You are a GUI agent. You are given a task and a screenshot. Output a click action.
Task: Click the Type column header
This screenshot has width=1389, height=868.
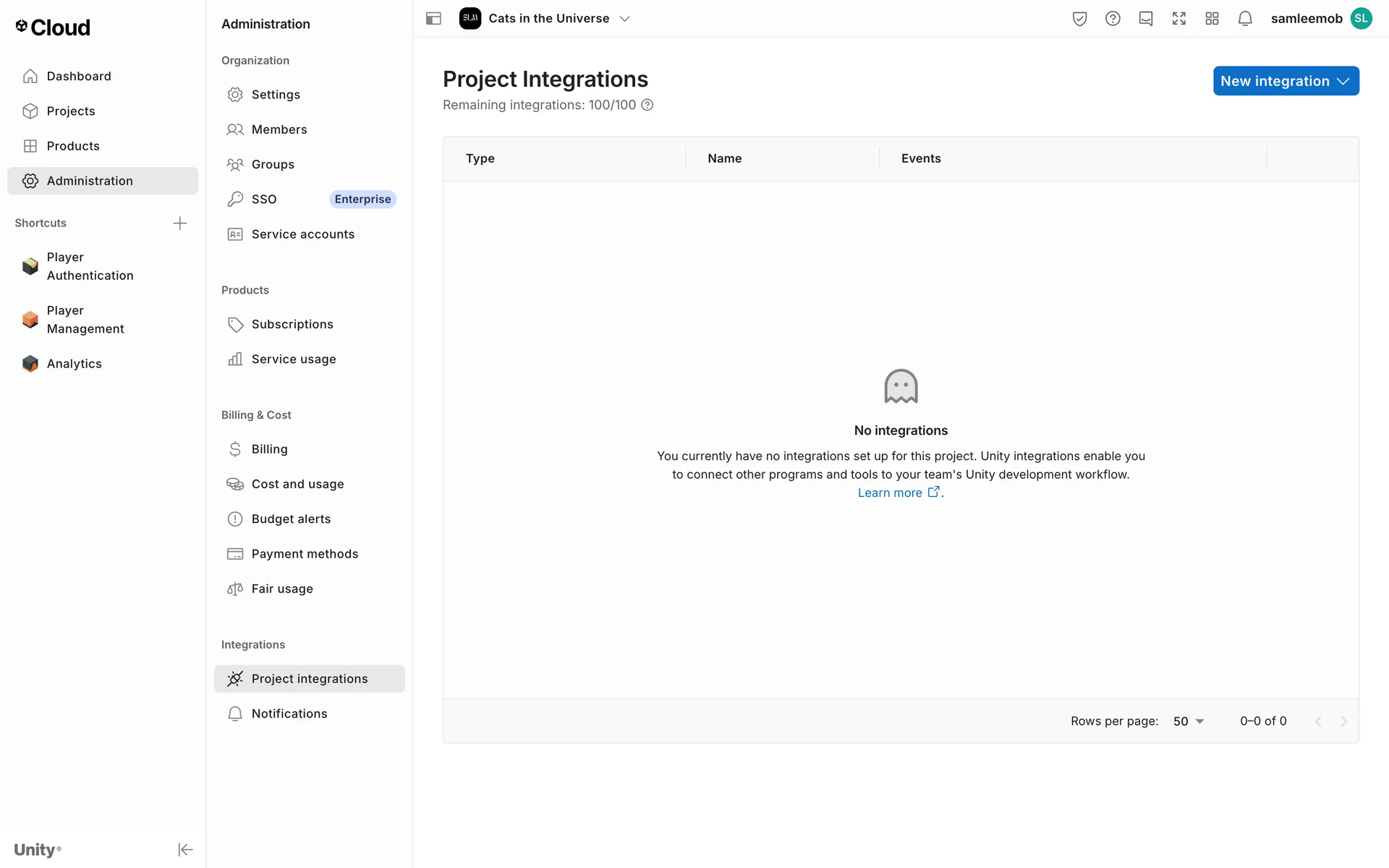click(480, 158)
